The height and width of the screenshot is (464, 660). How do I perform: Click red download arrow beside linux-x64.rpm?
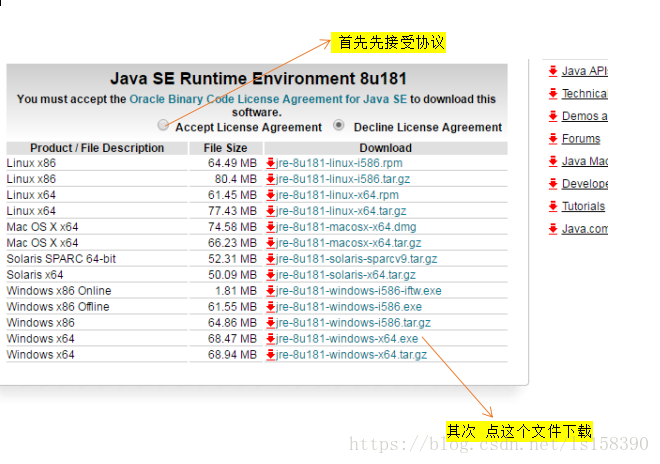[x=271, y=195]
